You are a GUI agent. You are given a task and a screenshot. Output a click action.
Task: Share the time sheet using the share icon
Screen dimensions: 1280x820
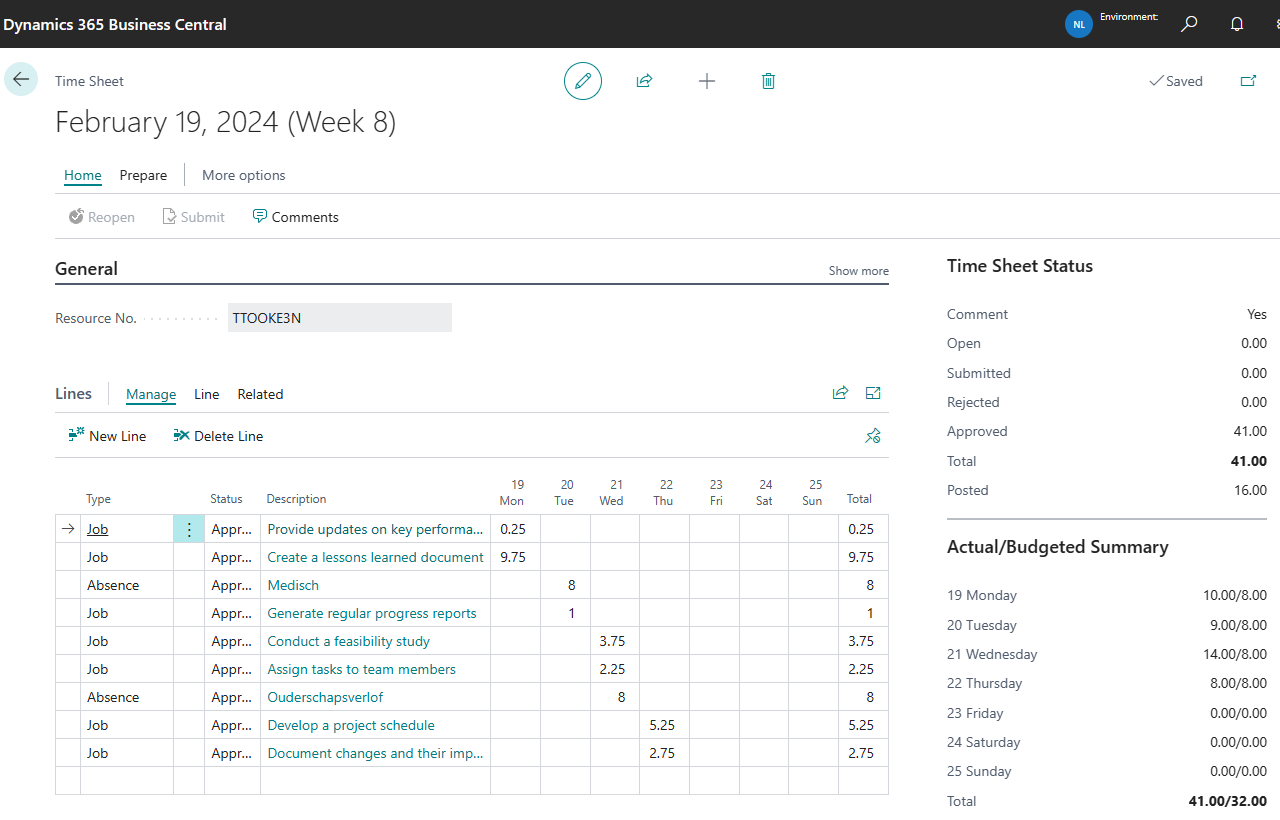click(x=644, y=81)
